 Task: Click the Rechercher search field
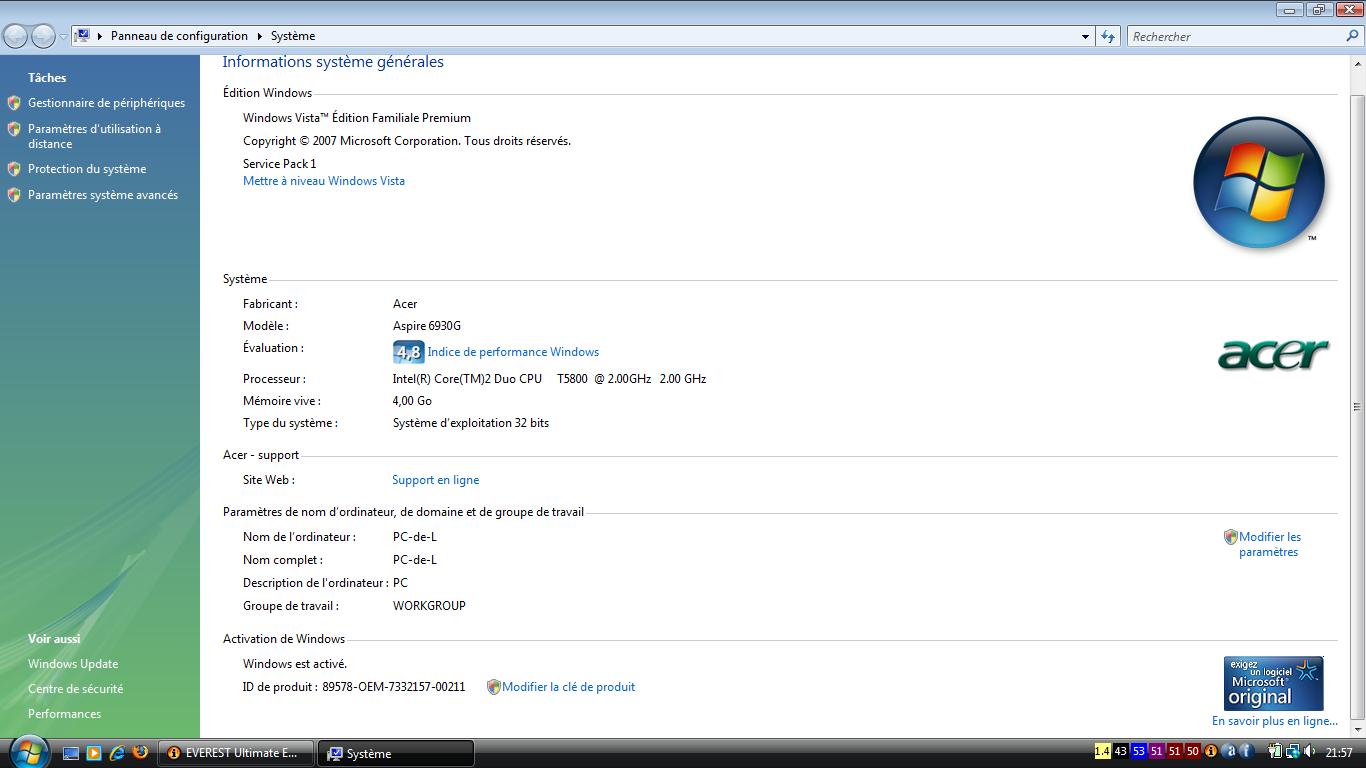pyautogui.click(x=1235, y=36)
